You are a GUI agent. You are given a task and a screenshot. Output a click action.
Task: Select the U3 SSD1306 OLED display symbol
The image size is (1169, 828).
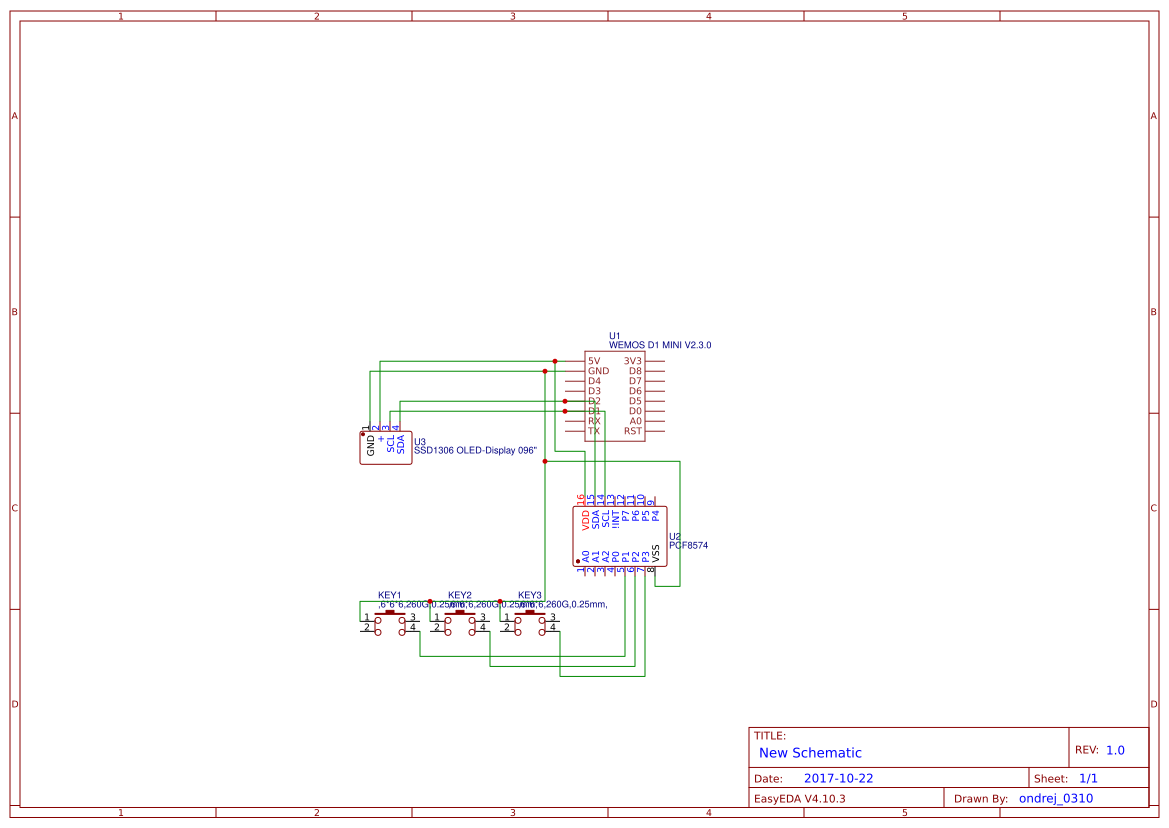[385, 452]
